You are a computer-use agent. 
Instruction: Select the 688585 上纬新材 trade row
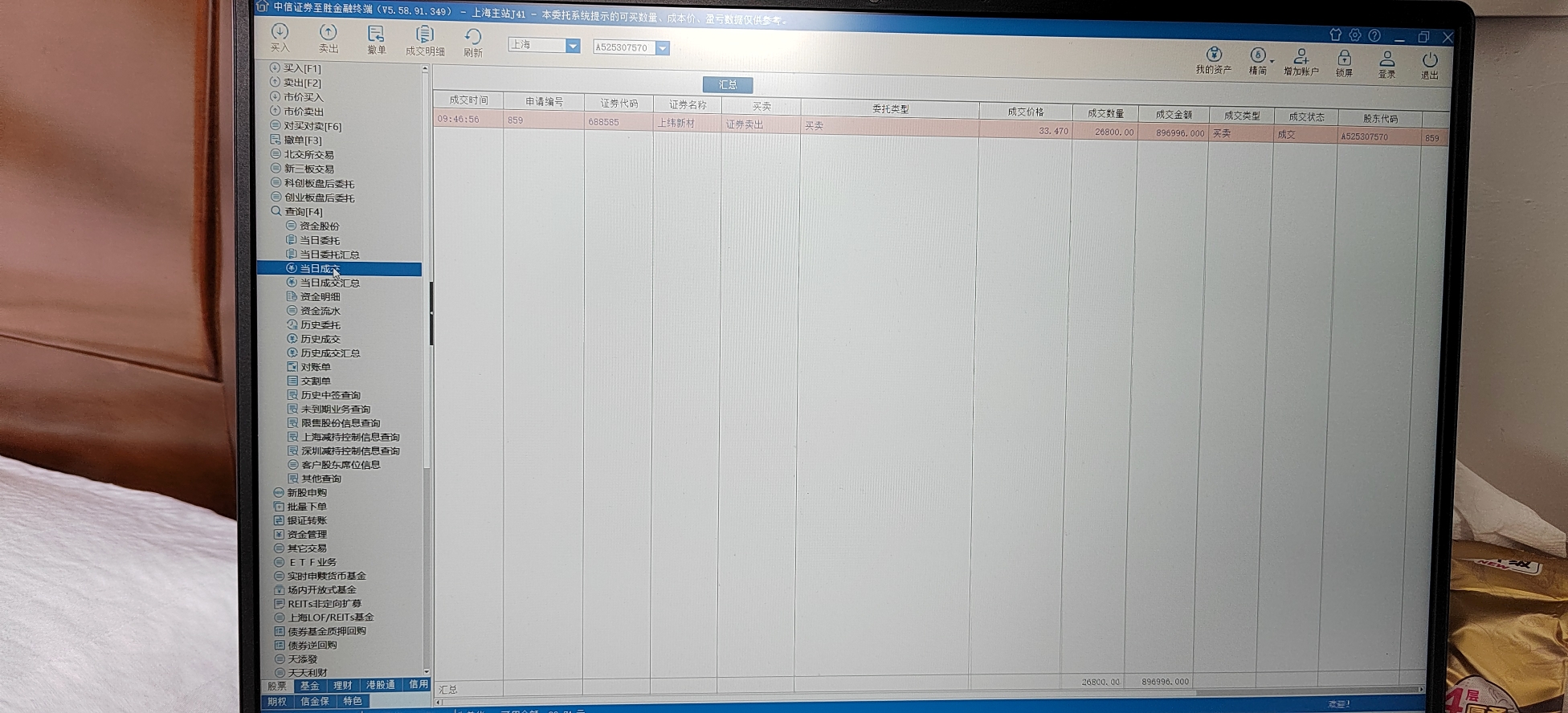[940, 128]
